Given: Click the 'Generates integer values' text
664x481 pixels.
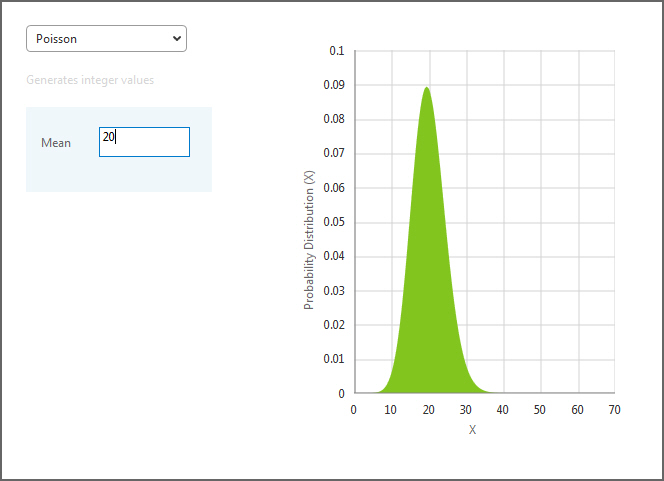Looking at the screenshot, I should click(90, 80).
